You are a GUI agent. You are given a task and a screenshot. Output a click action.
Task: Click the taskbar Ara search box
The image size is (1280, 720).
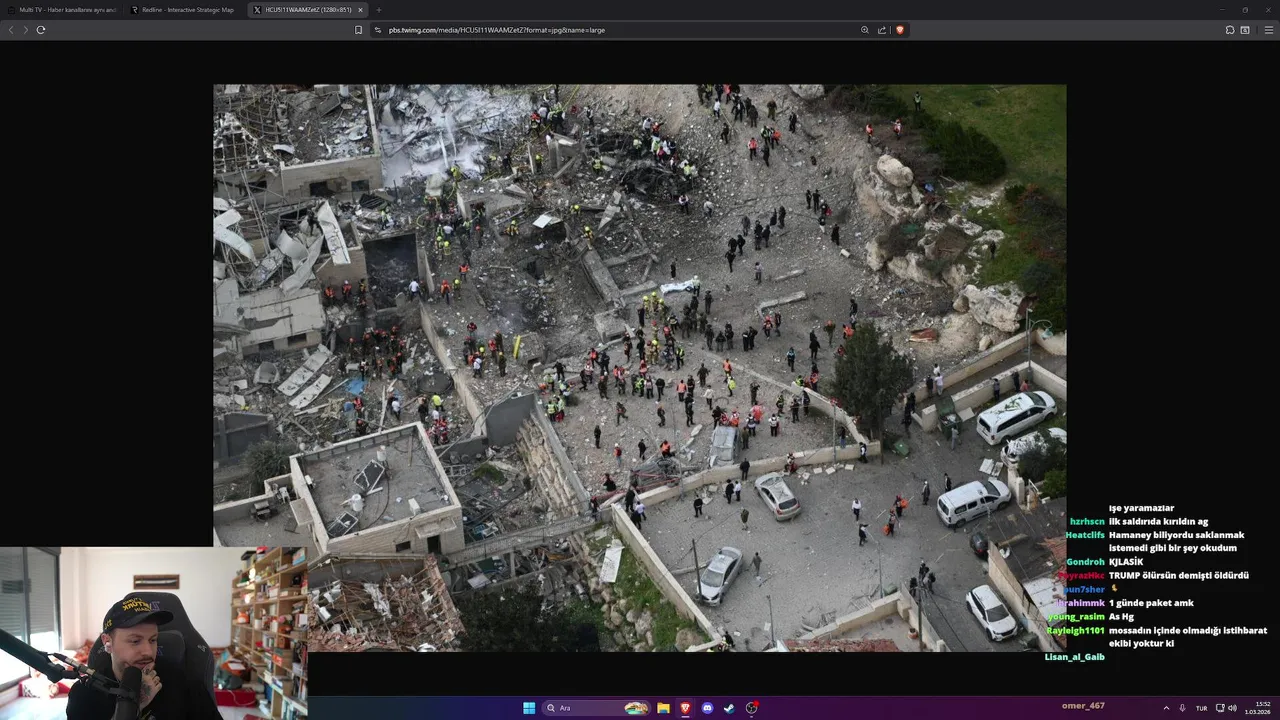coord(596,708)
